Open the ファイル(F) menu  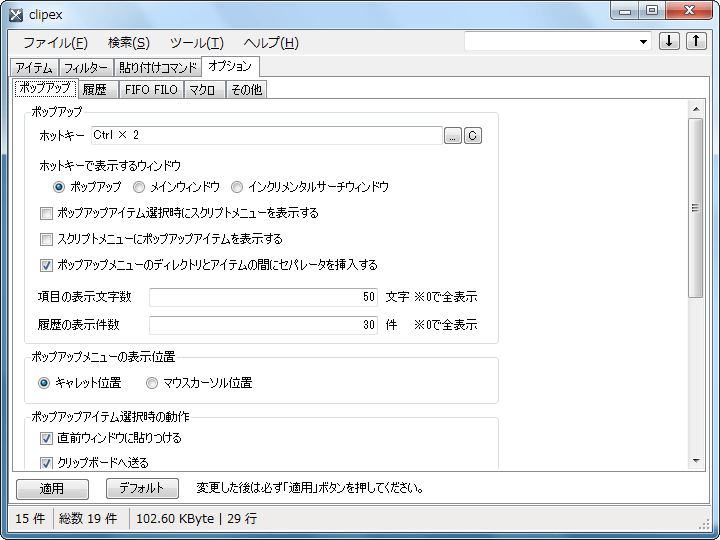[x=55, y=43]
